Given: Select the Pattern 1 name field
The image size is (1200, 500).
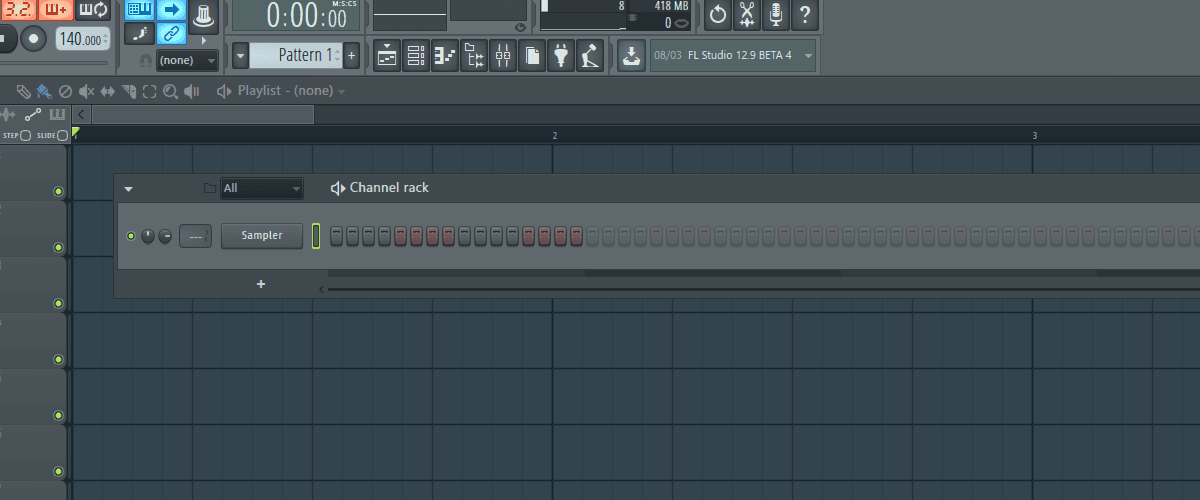Looking at the screenshot, I should (295, 55).
